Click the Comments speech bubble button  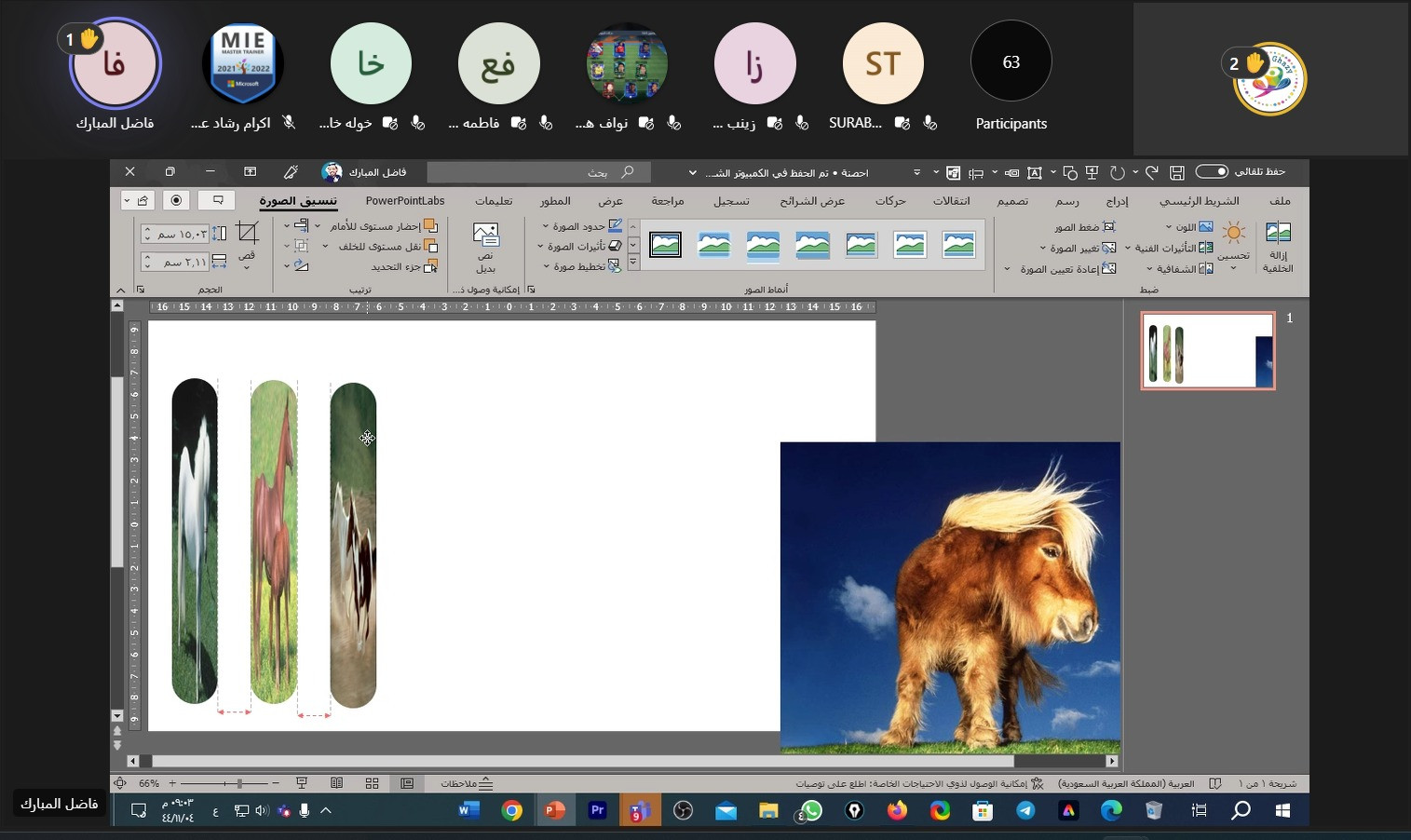point(219,200)
